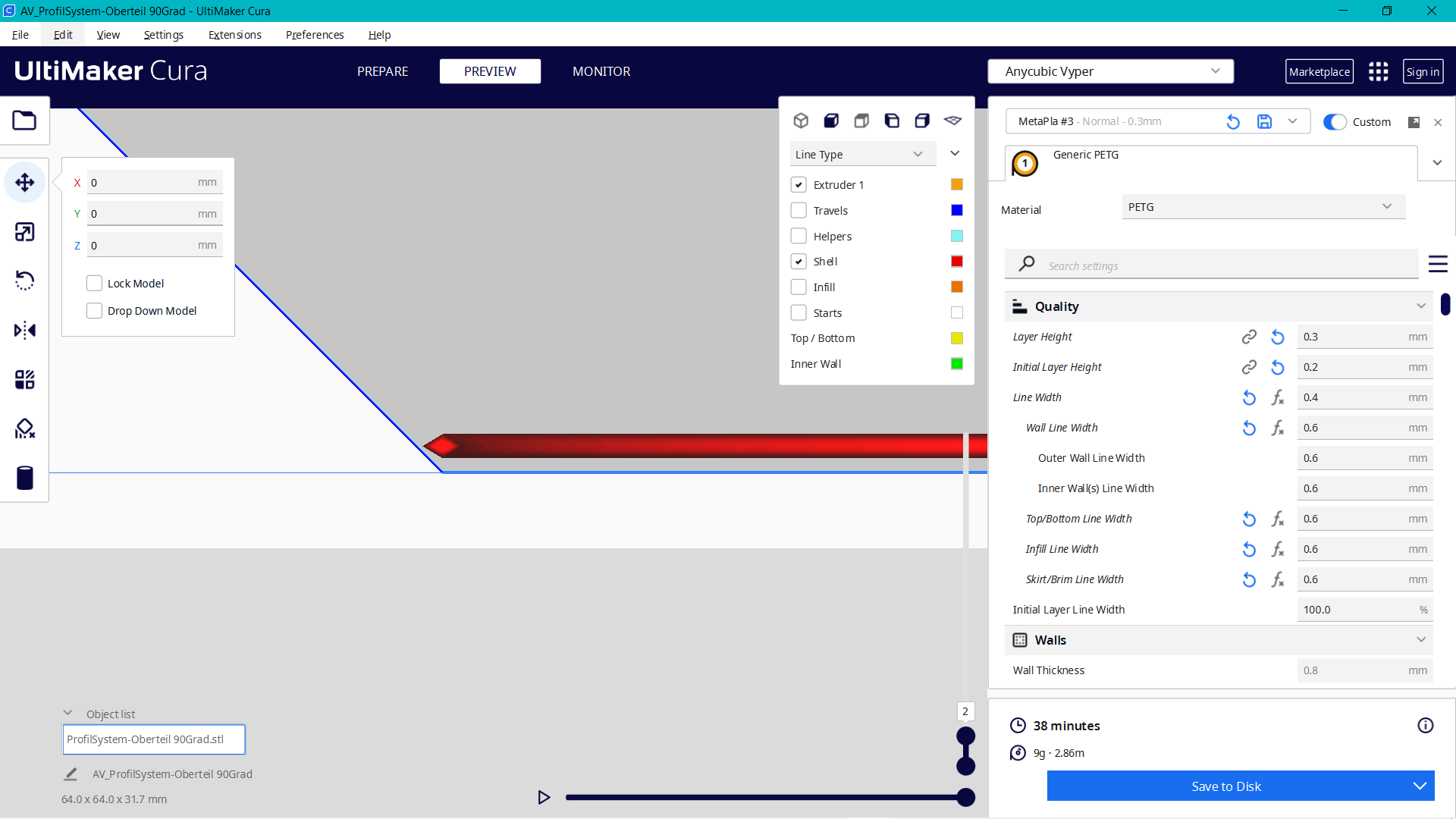Select the Scale tool in the sidebar

click(25, 232)
